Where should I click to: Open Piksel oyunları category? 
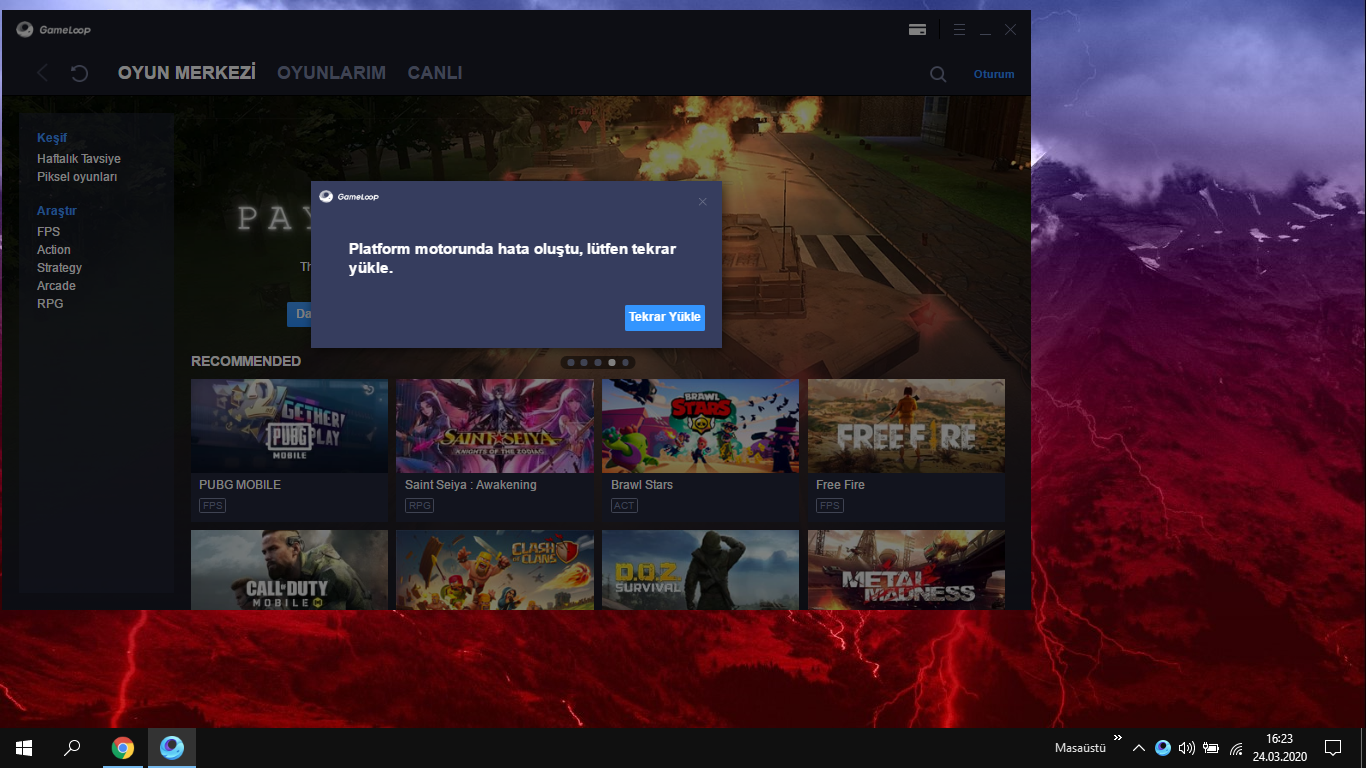[x=77, y=177]
